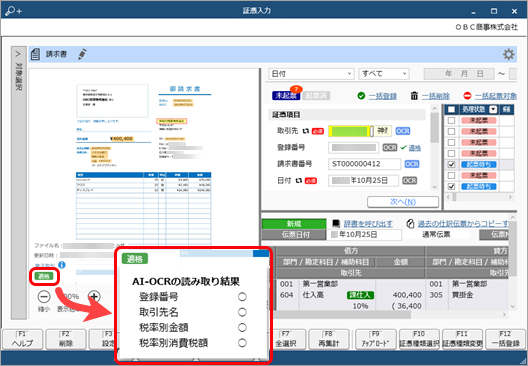Image resolution: width=528 pixels, height=366 pixels.
Task: Uncheck the last 起票待ち row checkbox
Action: coord(451,187)
